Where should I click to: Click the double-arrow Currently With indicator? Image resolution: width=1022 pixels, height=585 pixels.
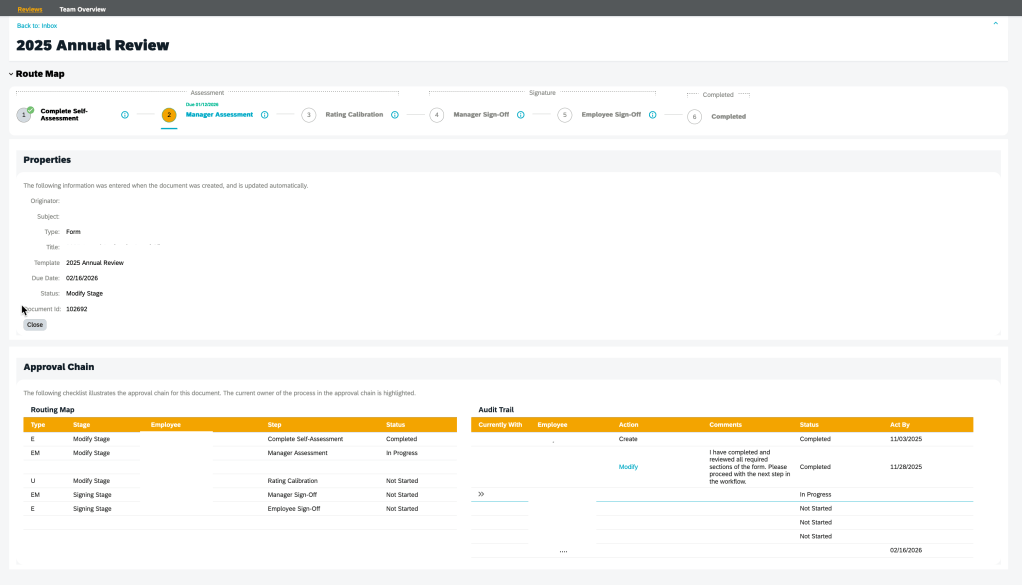pyautogui.click(x=481, y=494)
